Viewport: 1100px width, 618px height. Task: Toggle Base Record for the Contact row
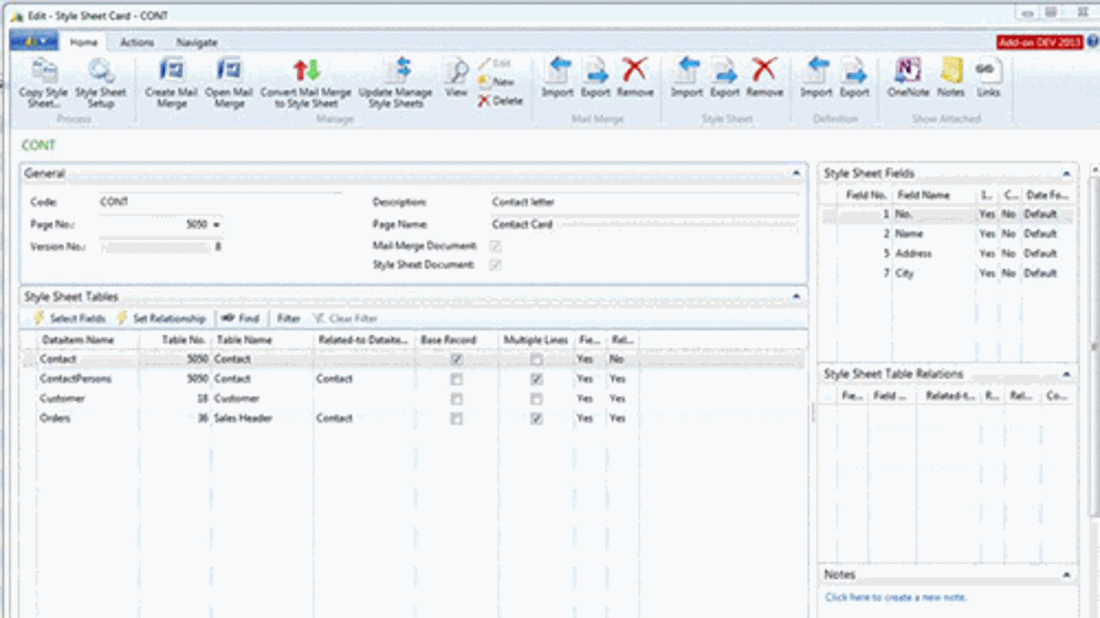coord(457,359)
